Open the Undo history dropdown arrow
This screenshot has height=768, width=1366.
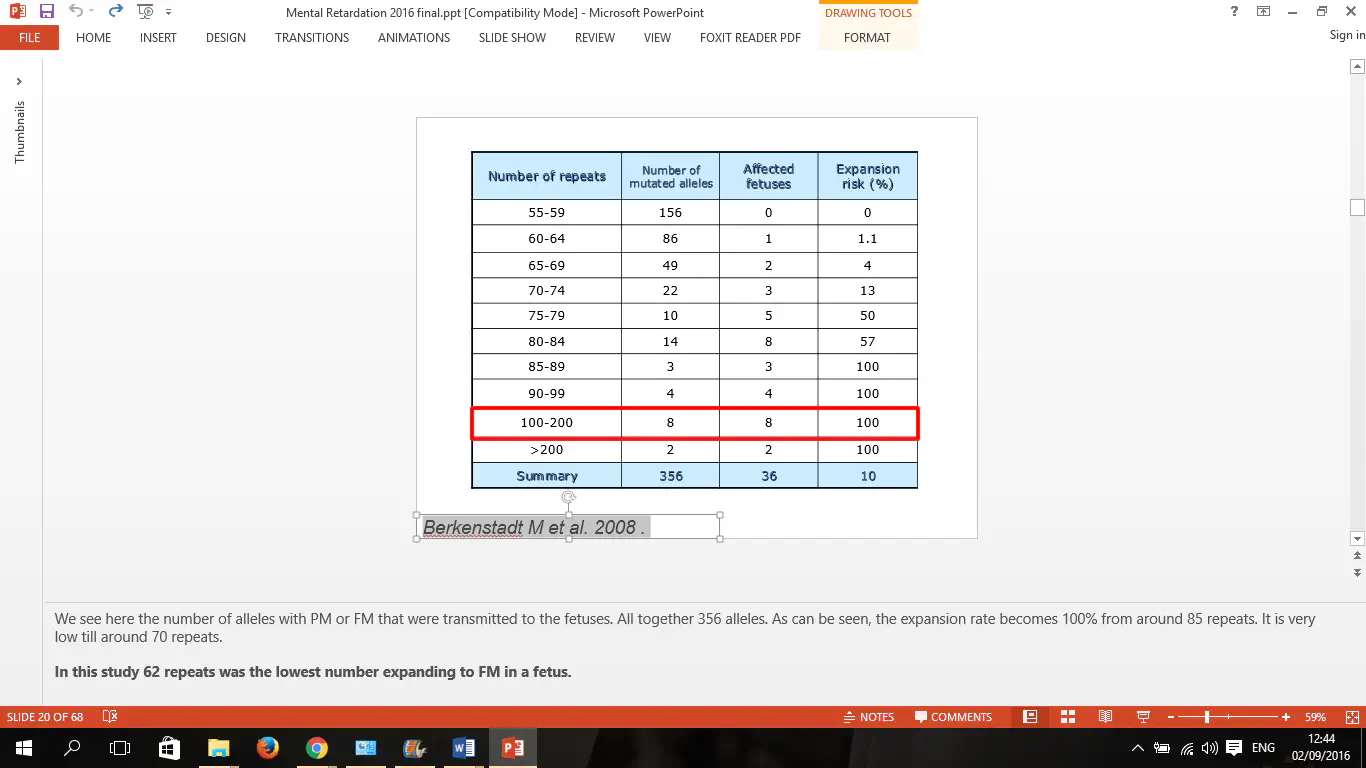click(x=92, y=12)
